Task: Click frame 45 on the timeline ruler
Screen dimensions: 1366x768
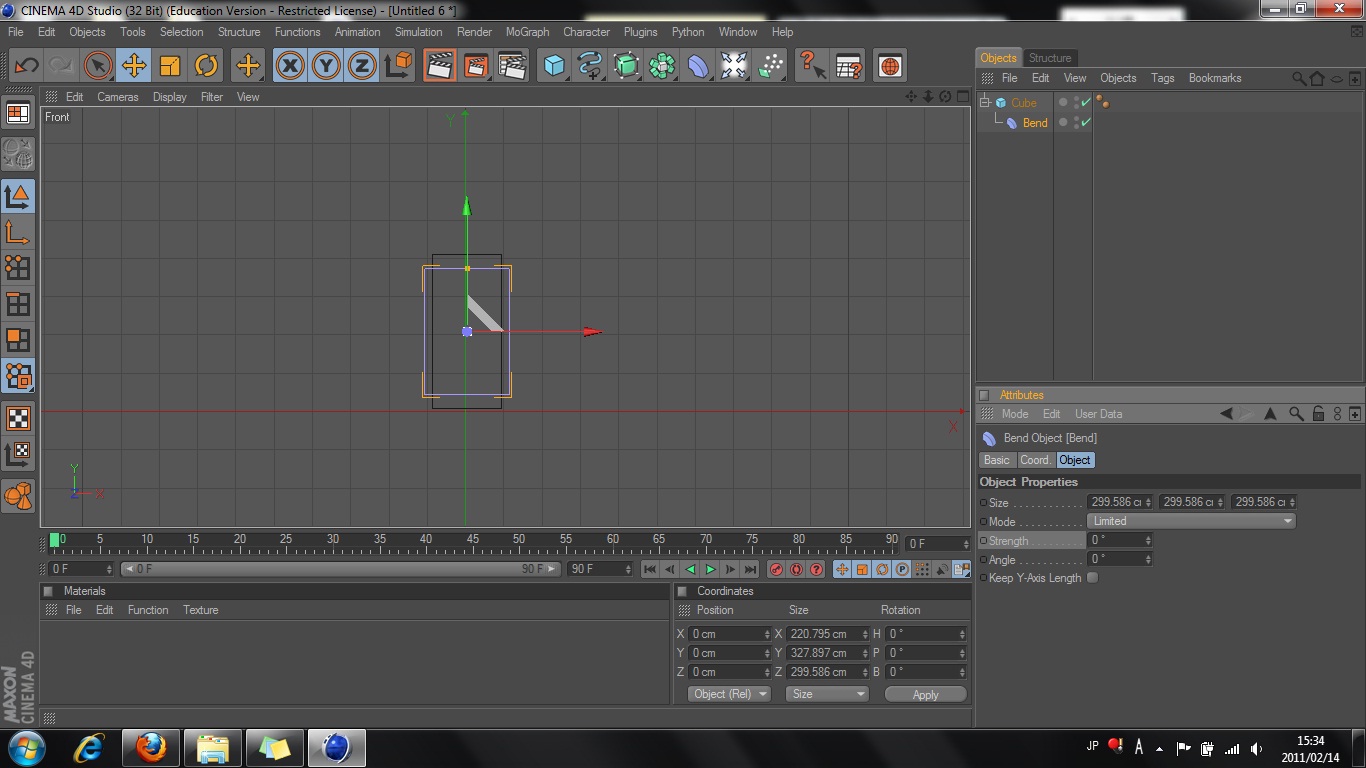Action: [472, 541]
